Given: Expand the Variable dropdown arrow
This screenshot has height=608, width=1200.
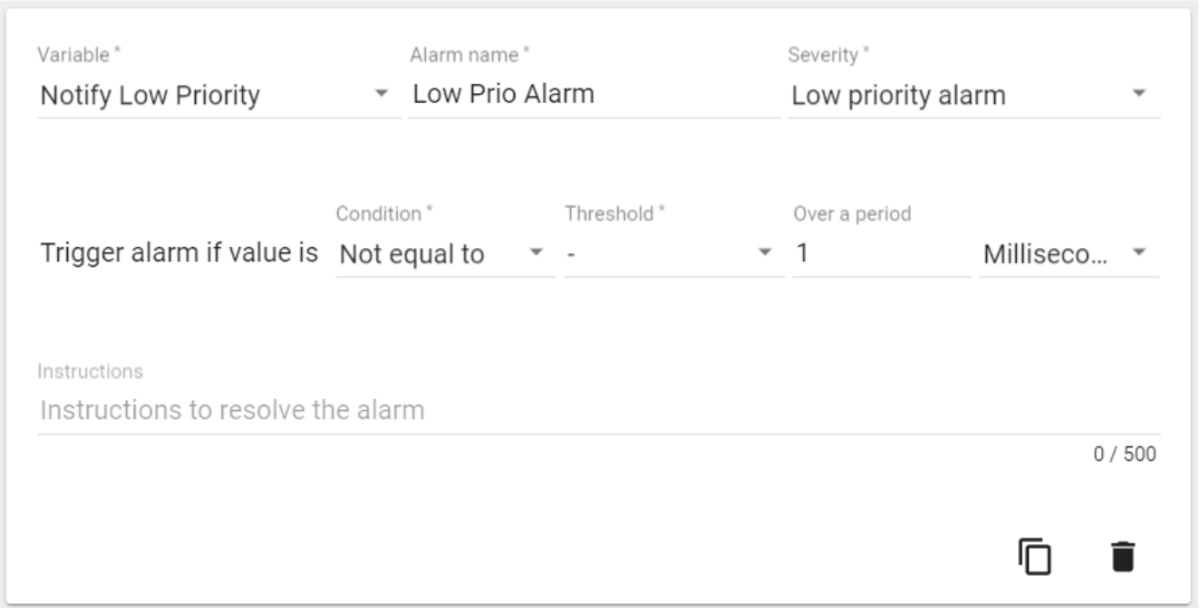Looking at the screenshot, I should [381, 94].
